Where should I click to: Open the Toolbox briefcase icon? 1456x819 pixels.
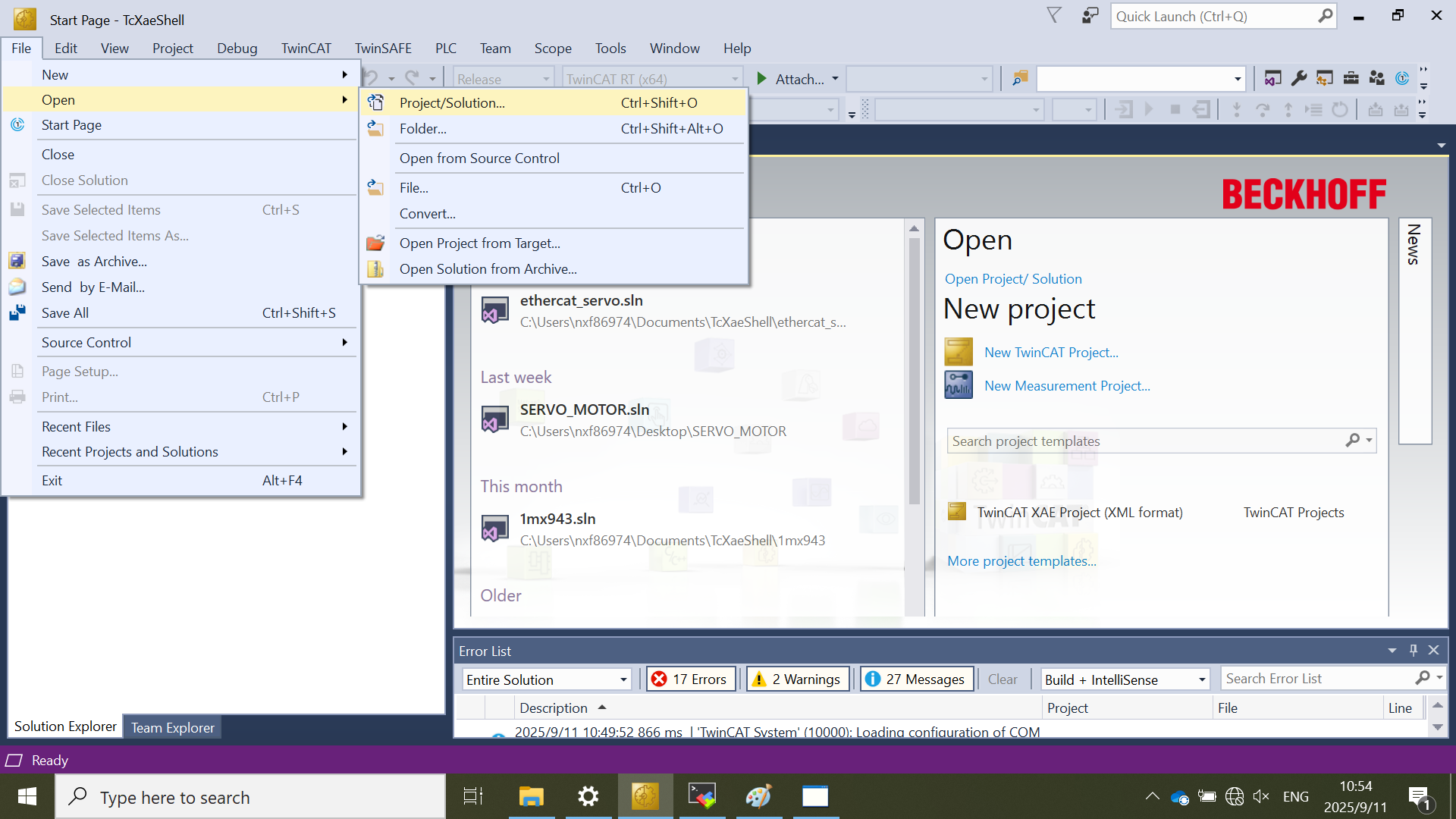tap(1351, 78)
